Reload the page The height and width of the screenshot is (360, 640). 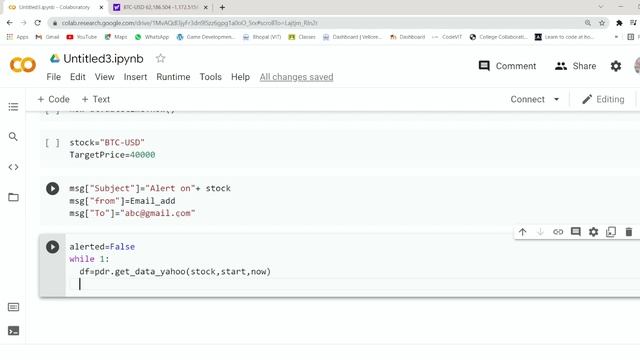(38, 23)
